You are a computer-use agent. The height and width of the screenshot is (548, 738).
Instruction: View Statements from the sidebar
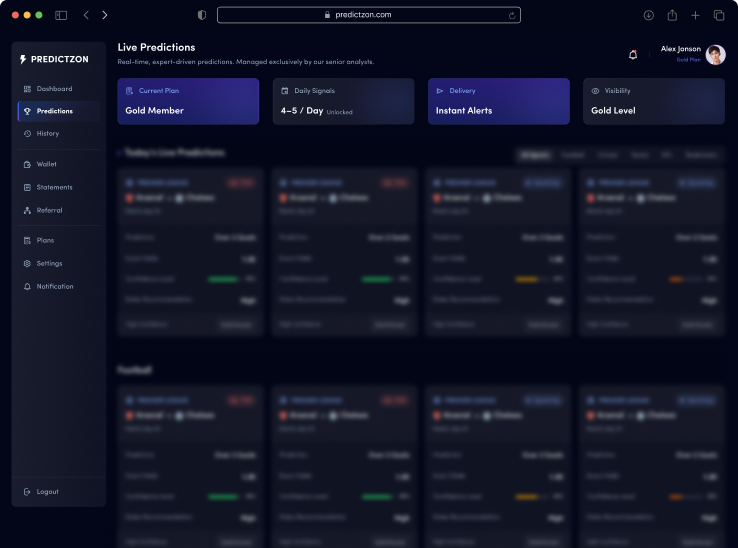pos(53,187)
